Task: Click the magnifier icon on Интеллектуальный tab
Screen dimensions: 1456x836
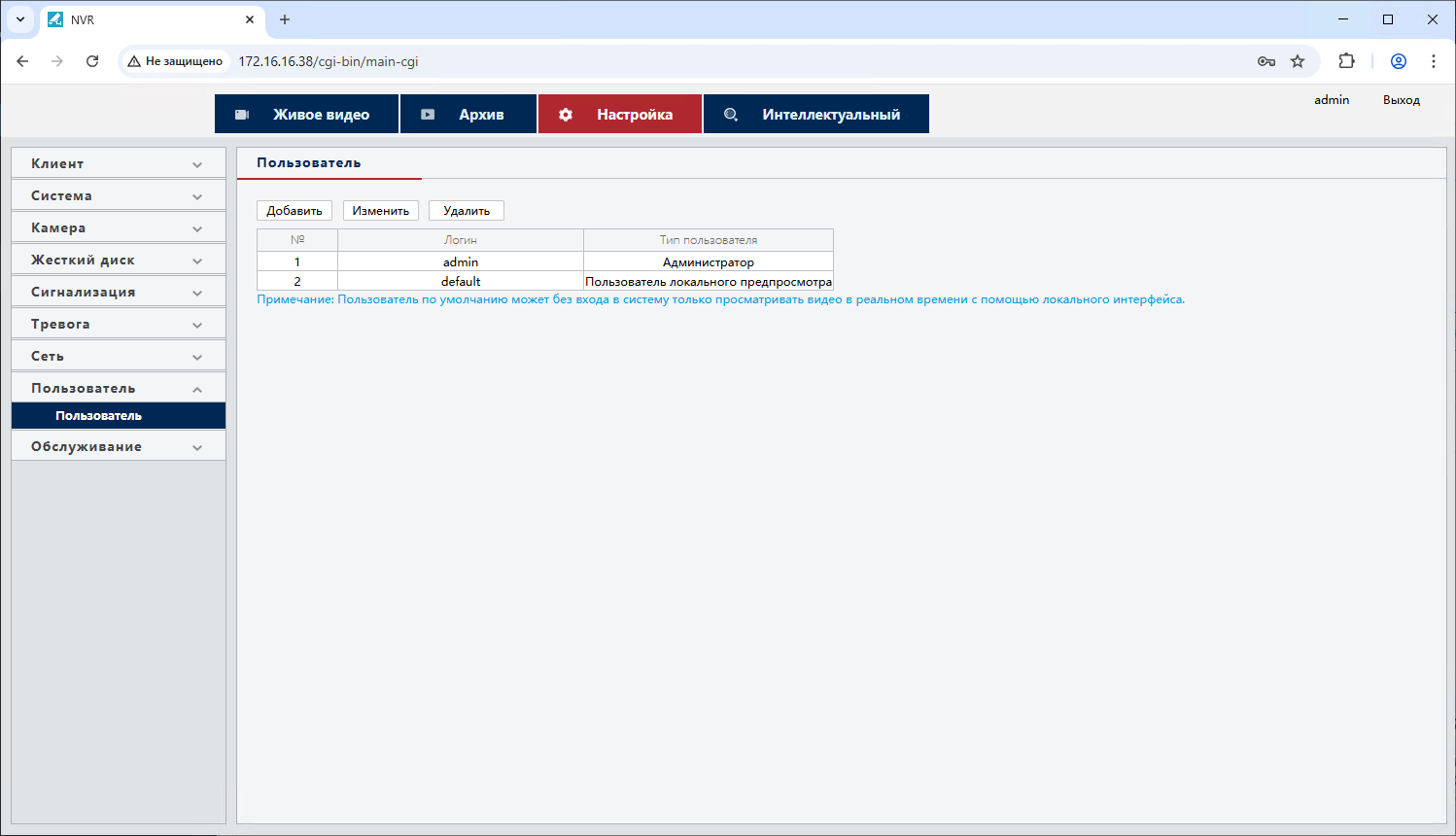Action: (731, 115)
